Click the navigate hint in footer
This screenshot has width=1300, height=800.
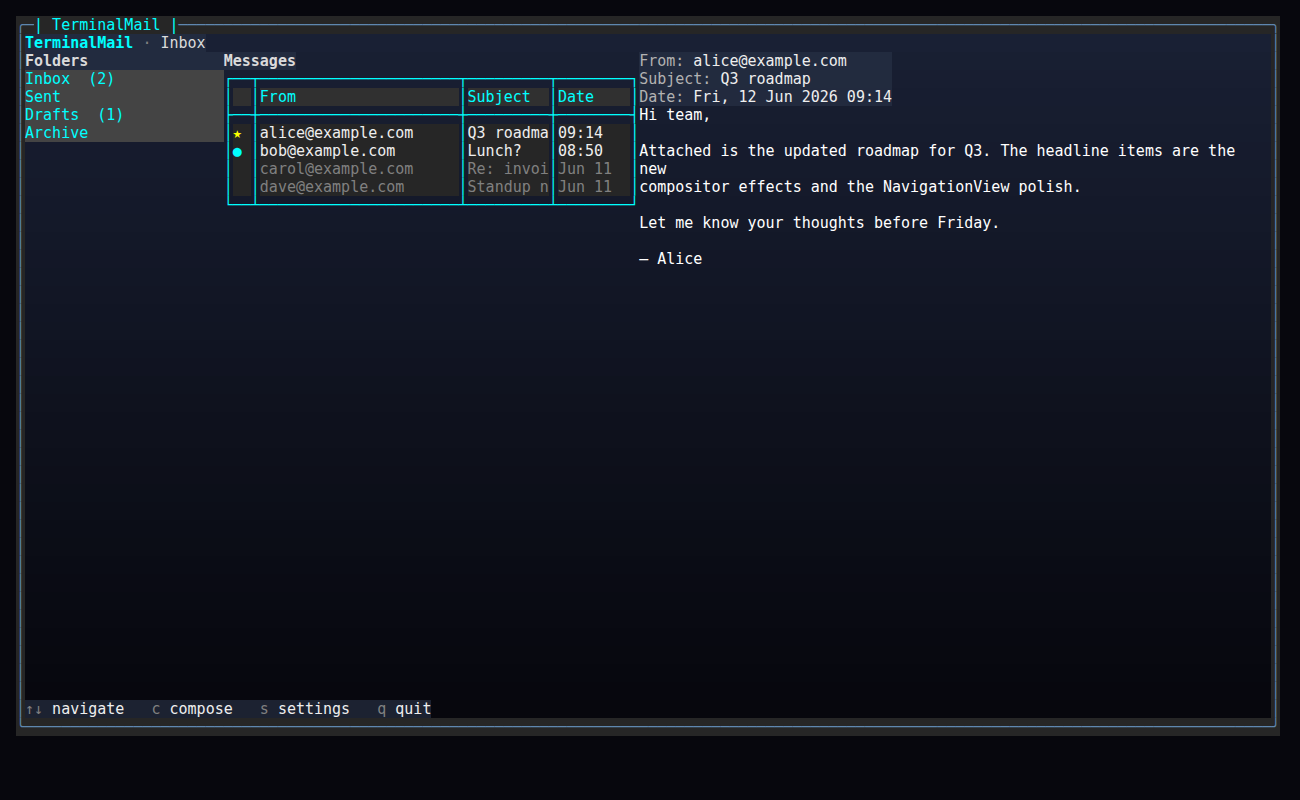75,709
